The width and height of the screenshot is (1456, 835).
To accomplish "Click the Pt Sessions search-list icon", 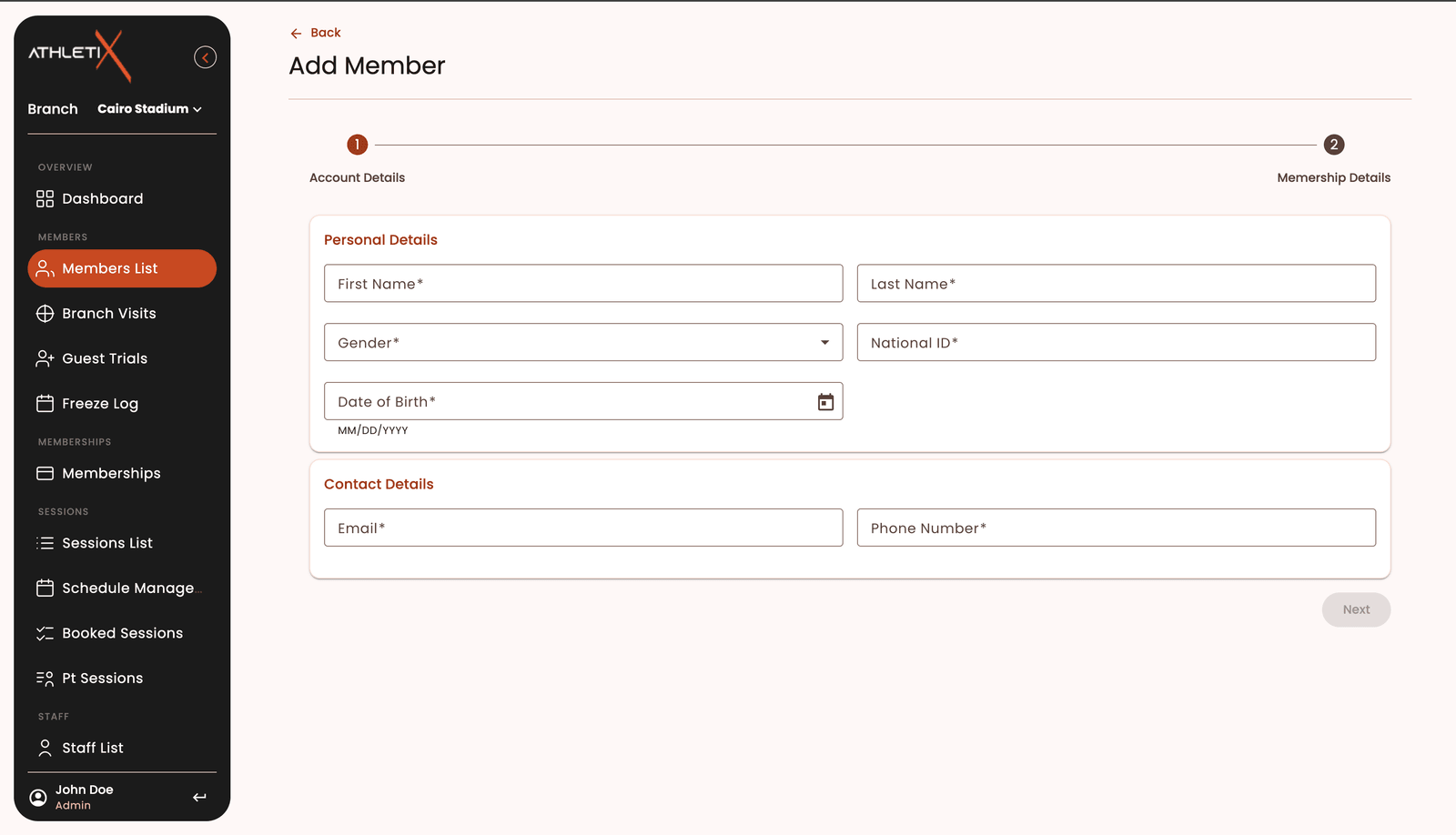I will click(x=45, y=678).
